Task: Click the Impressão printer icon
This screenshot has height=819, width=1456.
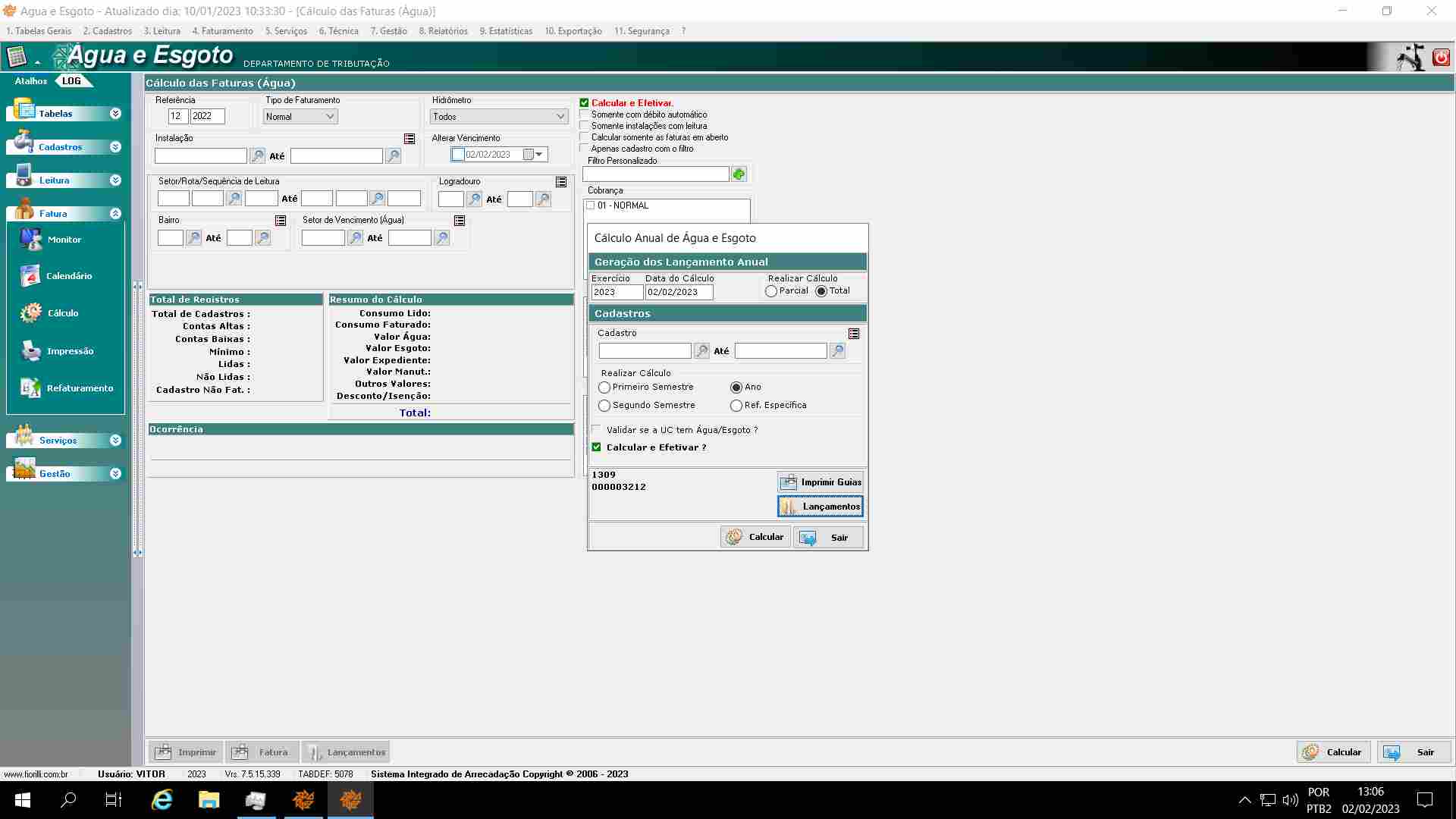Action: [31, 351]
